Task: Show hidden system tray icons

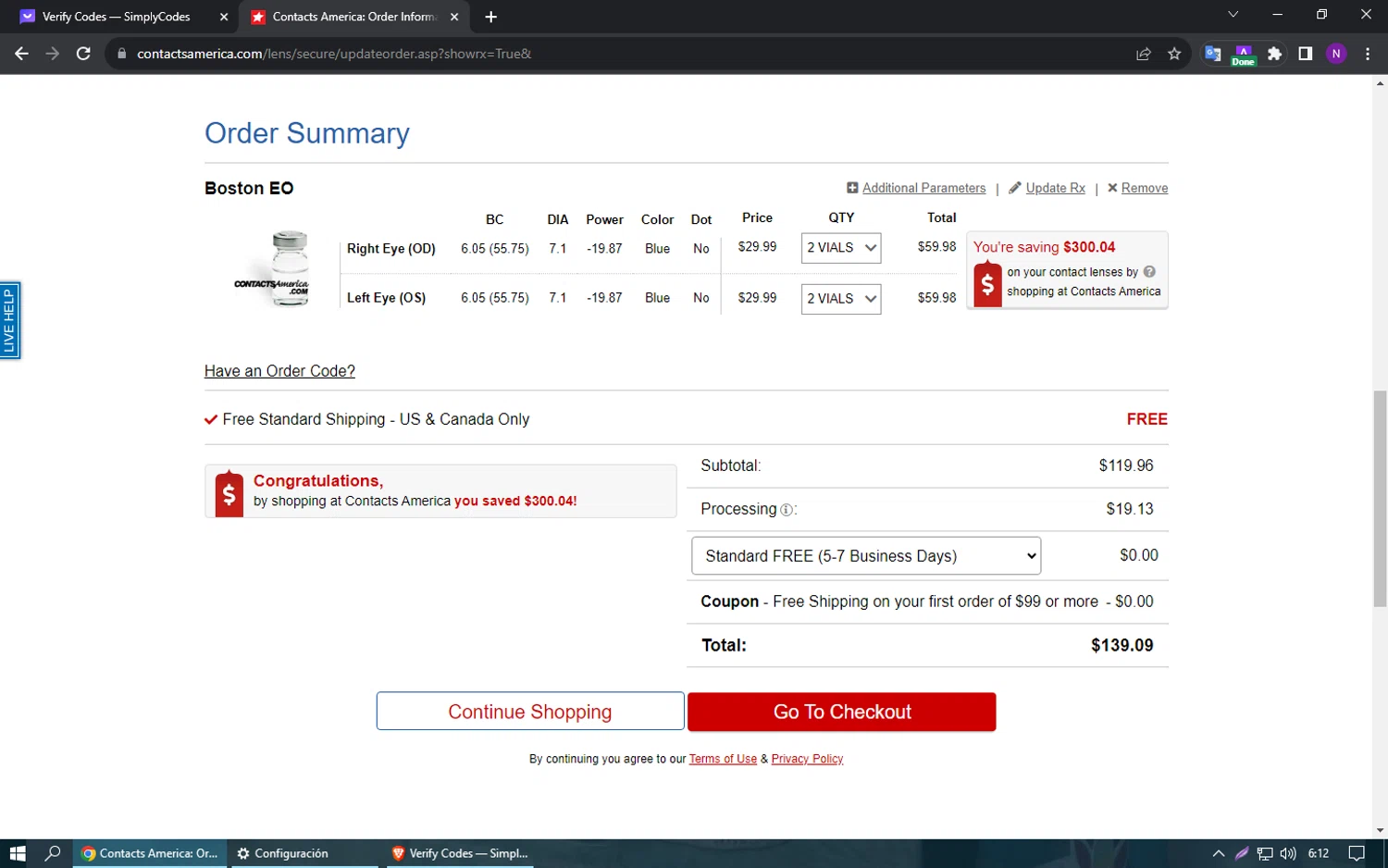Action: pos(1218,853)
